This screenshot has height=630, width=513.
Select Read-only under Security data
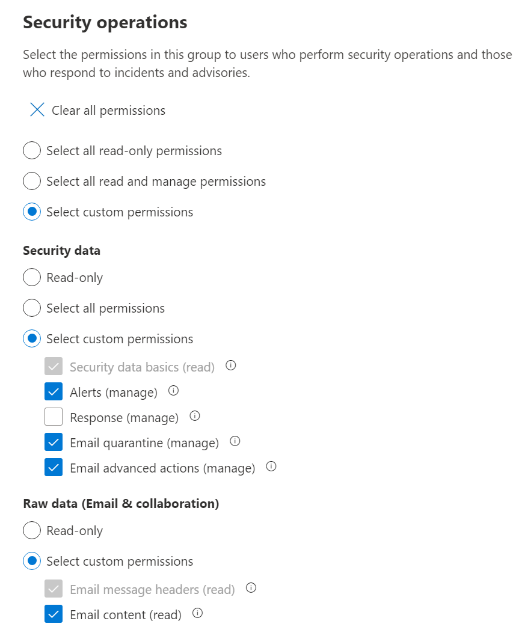pyautogui.click(x=32, y=277)
